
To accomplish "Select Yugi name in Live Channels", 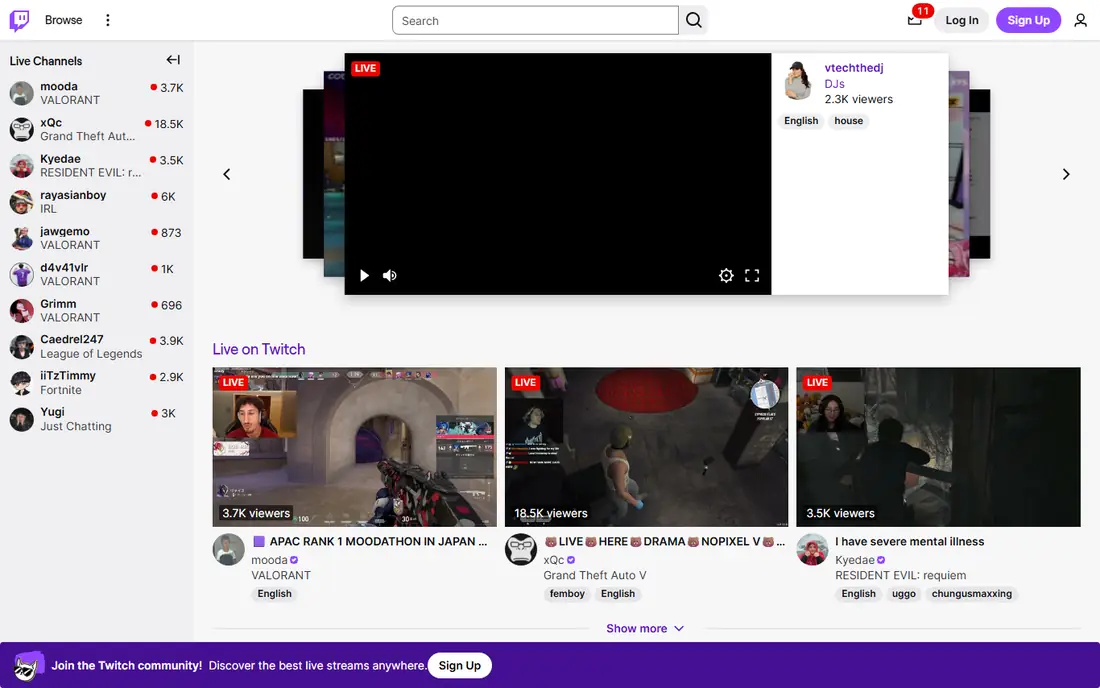I will pos(52,412).
